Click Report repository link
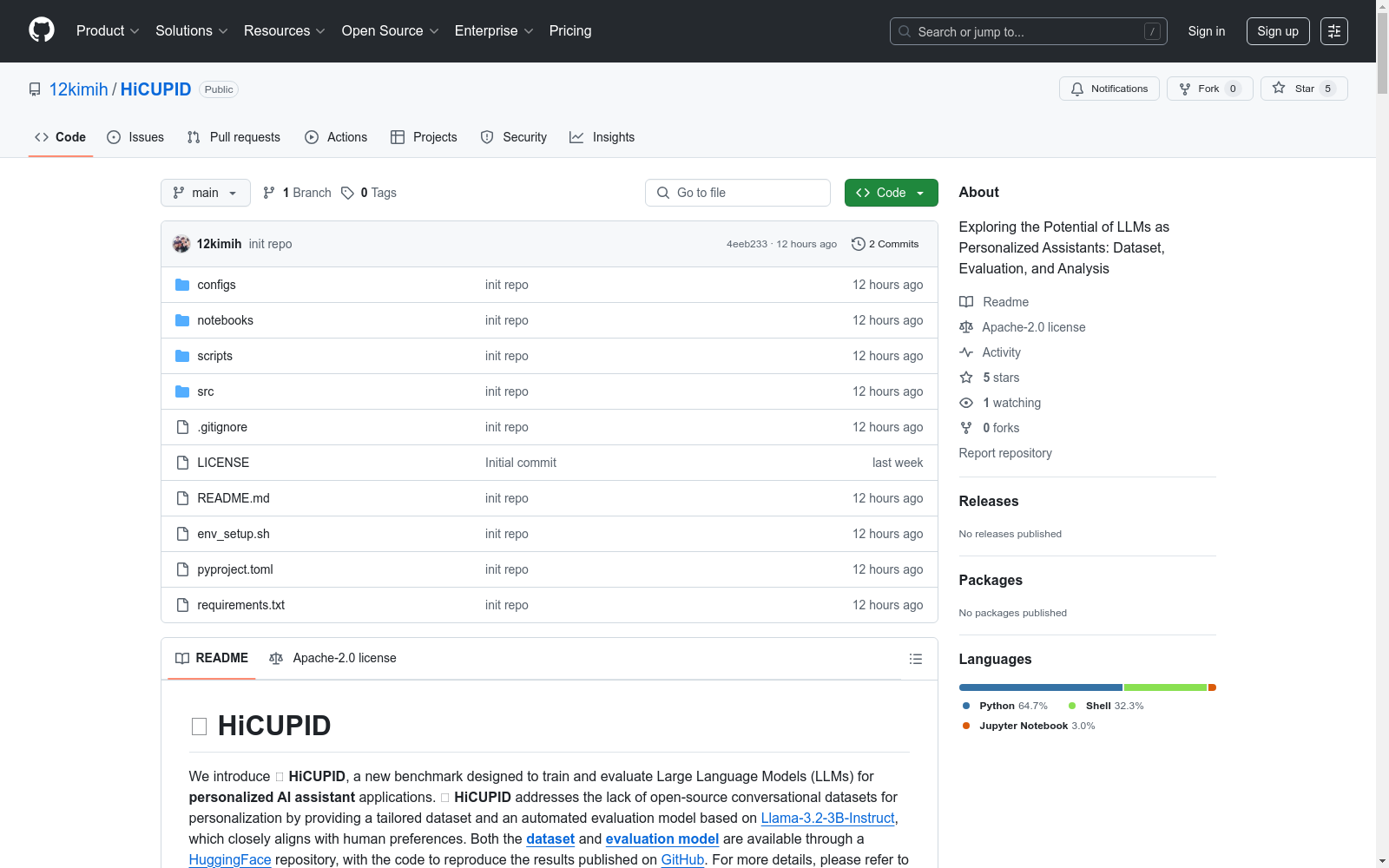1389x868 pixels. pyautogui.click(x=1005, y=453)
